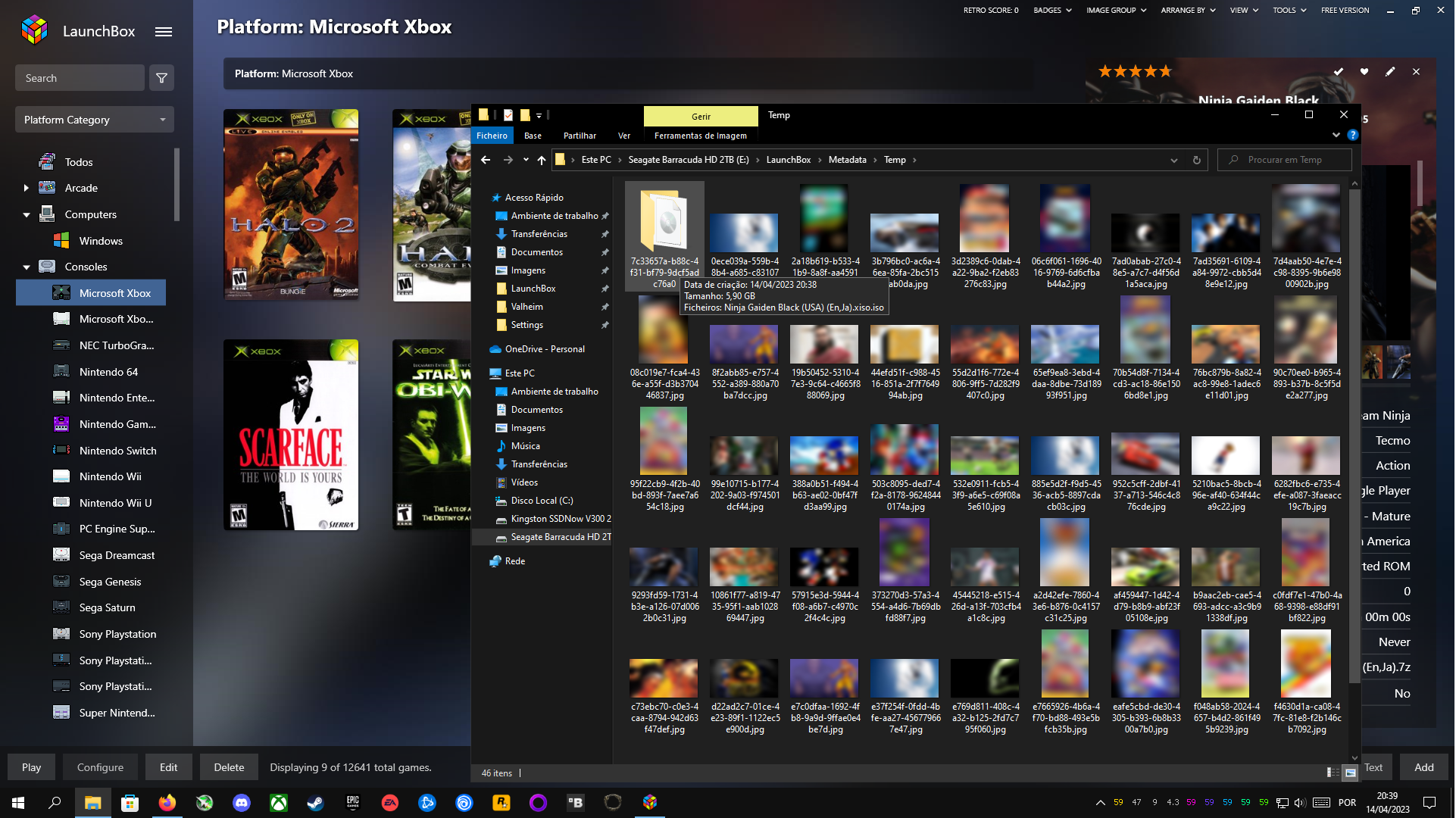Open the Base ribbon tab
The image size is (1456, 818).
(x=533, y=136)
